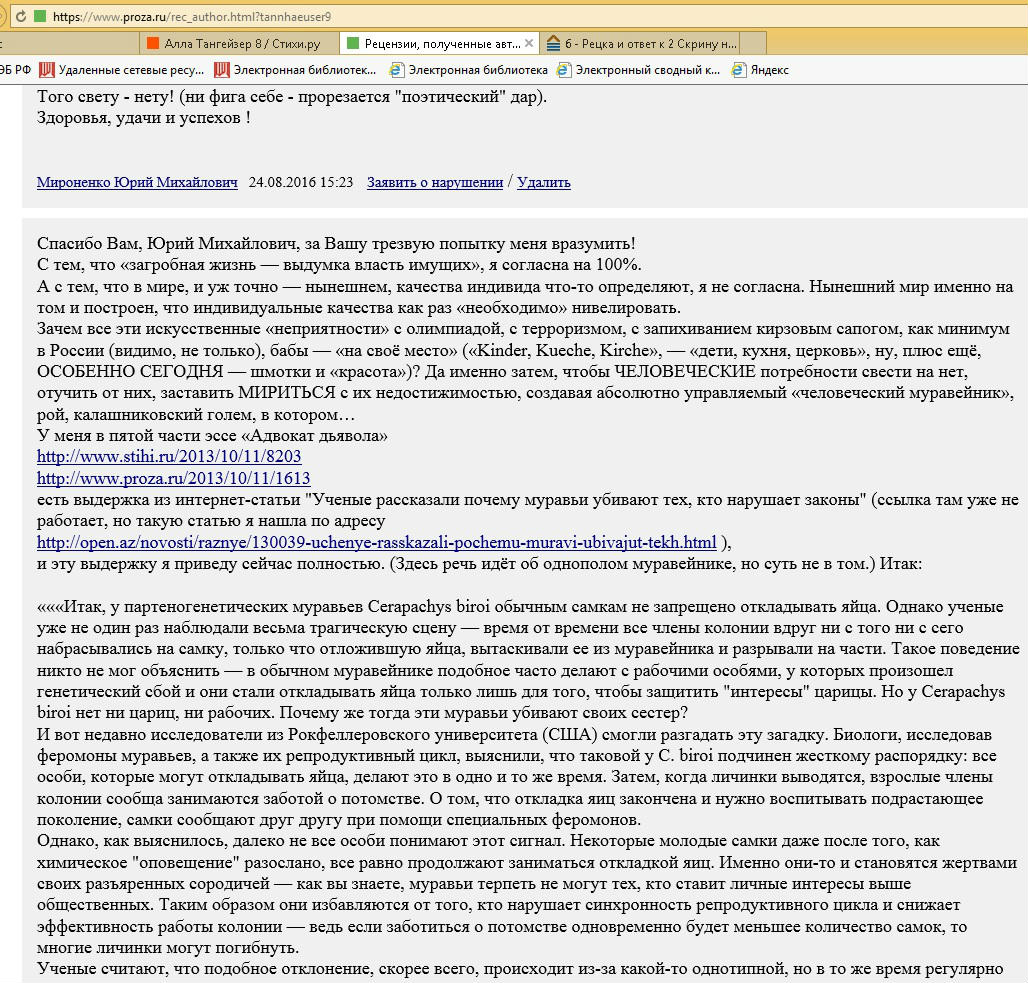Screen dimensions: 1028x983
Task: Open the ЭБ РФ bookmark
Action: point(14,70)
